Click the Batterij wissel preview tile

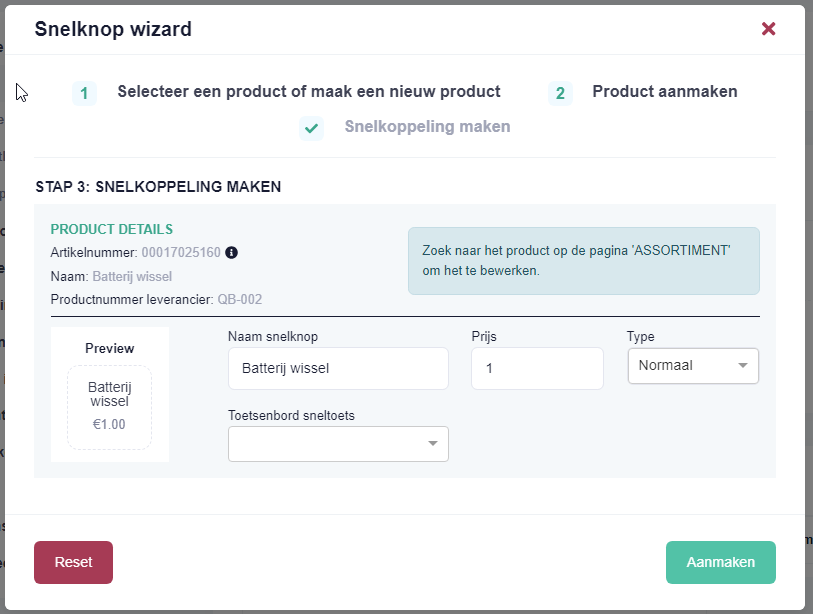pyautogui.click(x=109, y=408)
